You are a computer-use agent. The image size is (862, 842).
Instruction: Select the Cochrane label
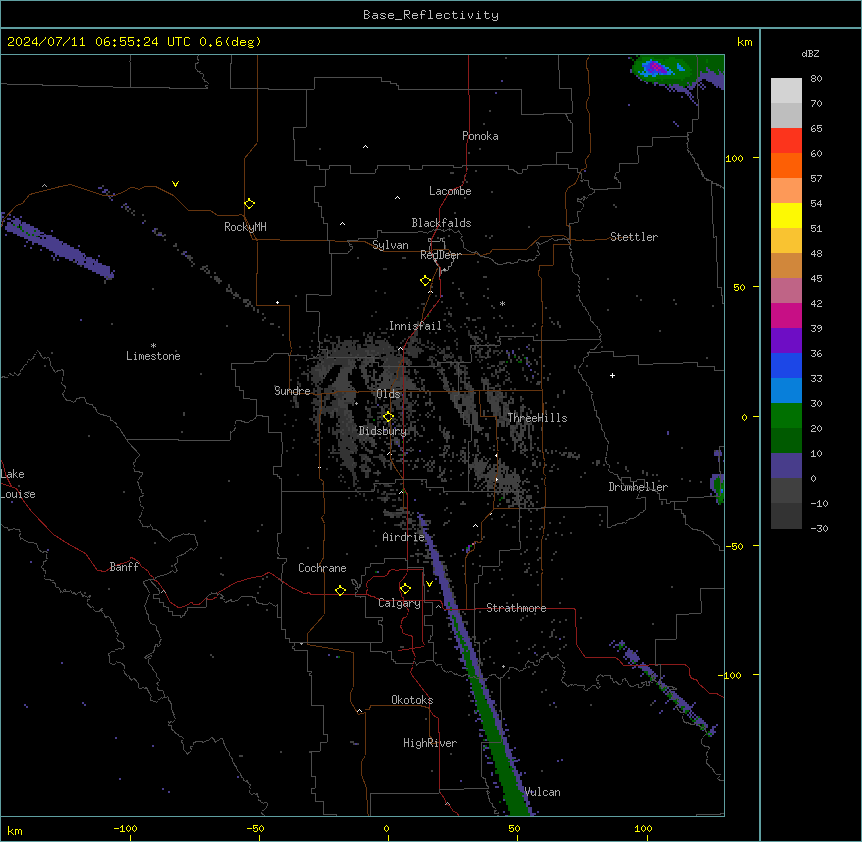tap(322, 568)
